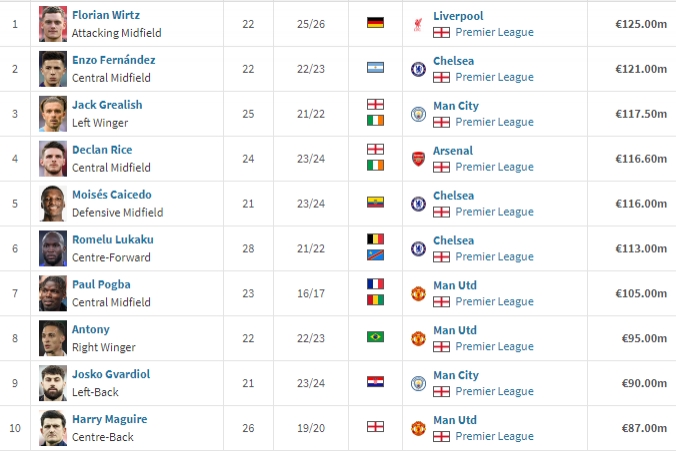Click the Ecuador flag for Moisés Caicedo
Image resolution: width=676 pixels, height=451 pixels.
point(376,202)
